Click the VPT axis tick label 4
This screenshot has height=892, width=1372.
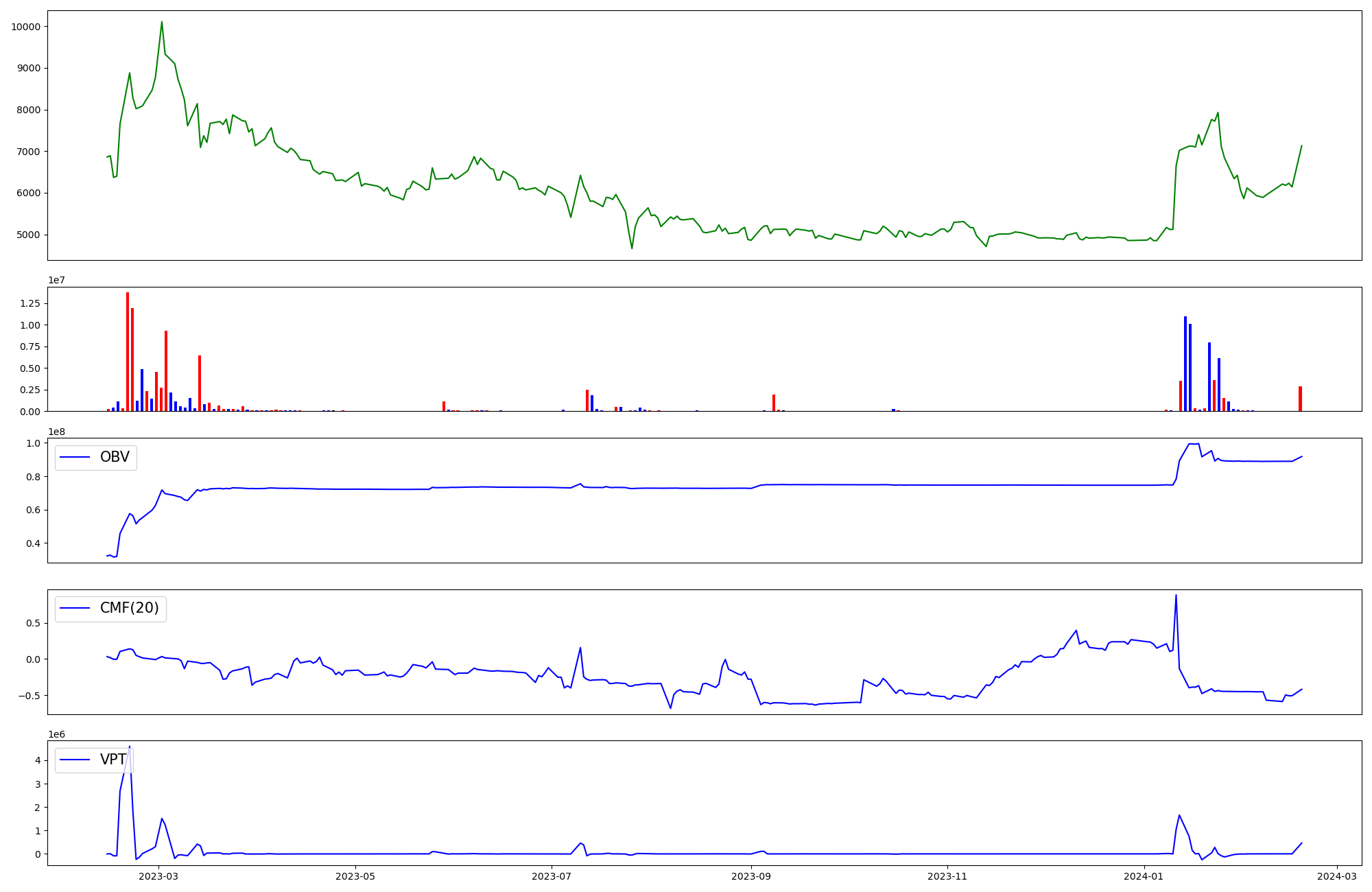[36, 760]
